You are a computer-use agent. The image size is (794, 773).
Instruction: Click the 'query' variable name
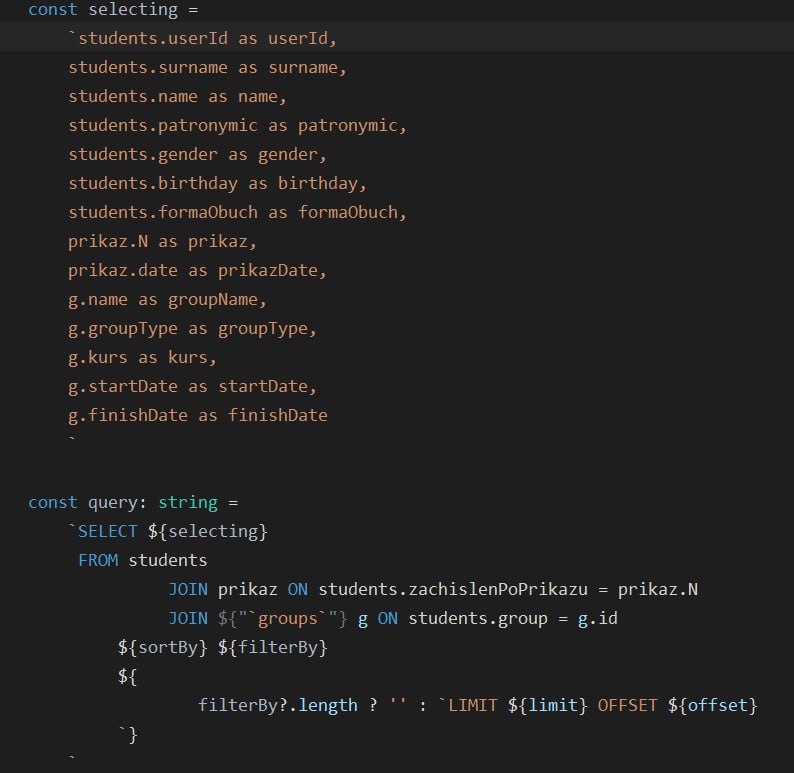point(113,502)
